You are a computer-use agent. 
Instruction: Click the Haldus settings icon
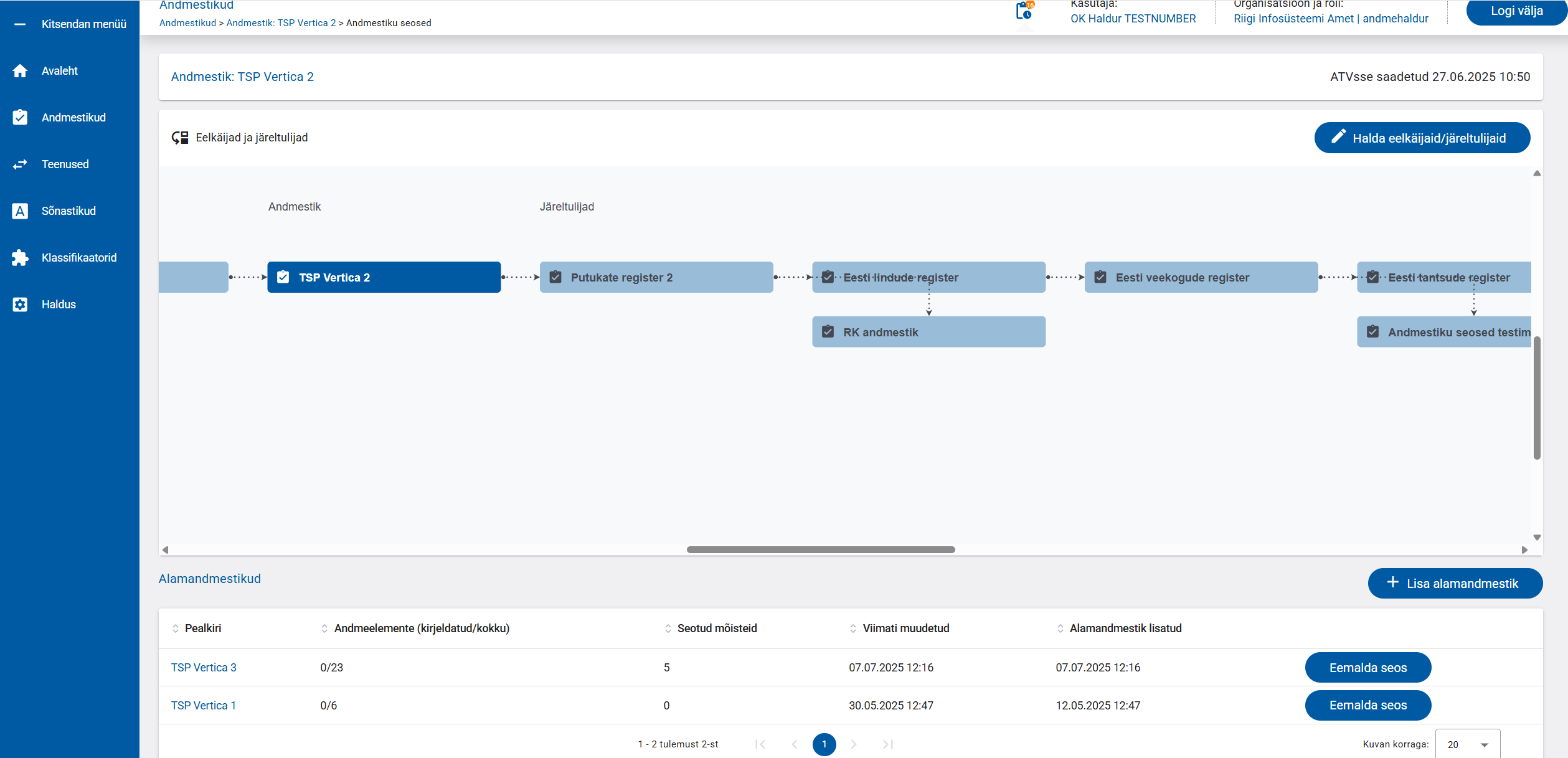pyautogui.click(x=20, y=305)
